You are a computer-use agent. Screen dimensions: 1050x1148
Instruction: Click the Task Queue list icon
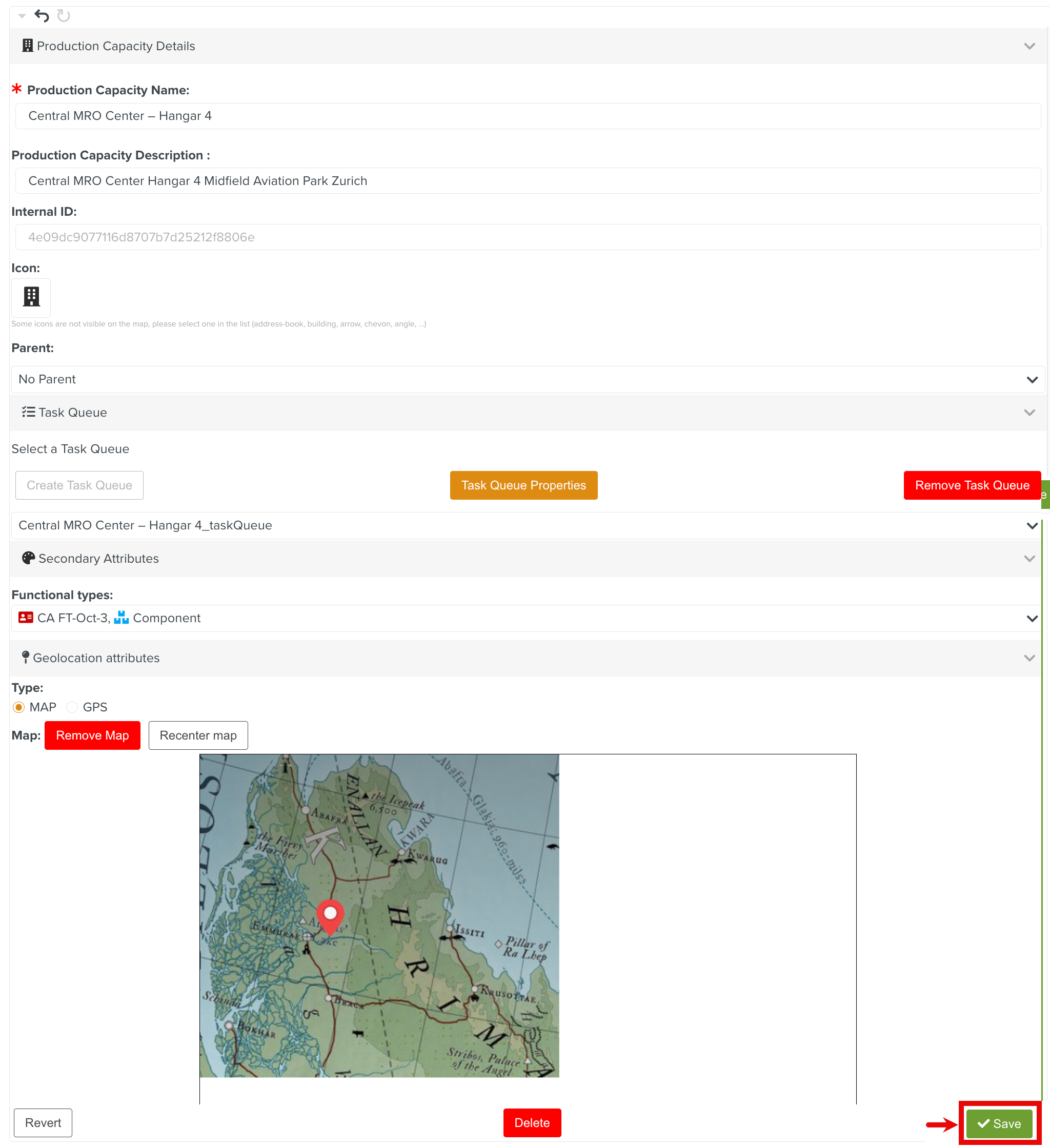28,412
